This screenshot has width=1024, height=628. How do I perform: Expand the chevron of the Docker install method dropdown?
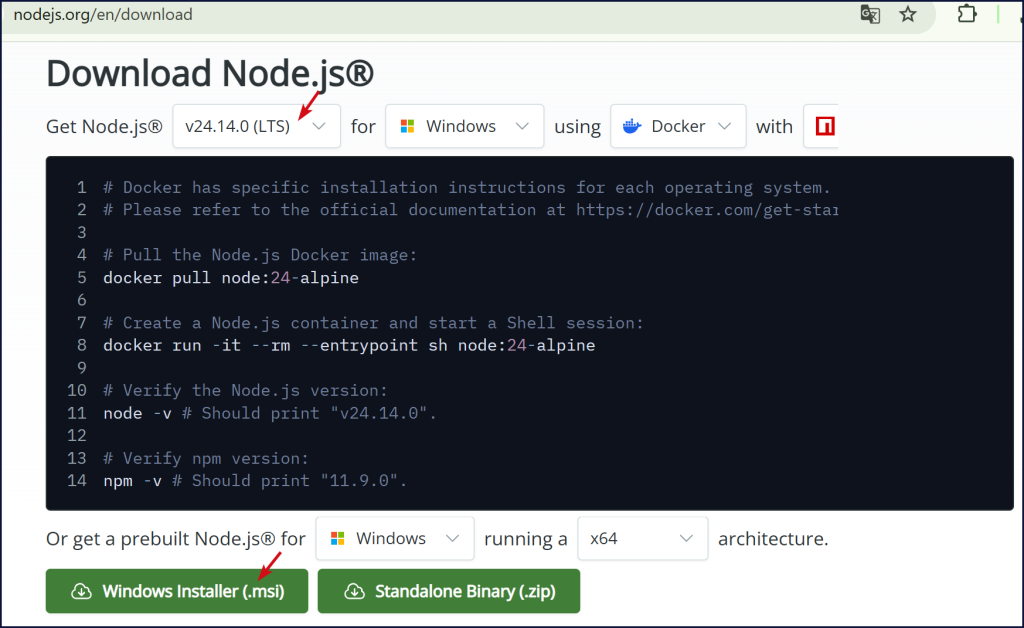click(726, 126)
